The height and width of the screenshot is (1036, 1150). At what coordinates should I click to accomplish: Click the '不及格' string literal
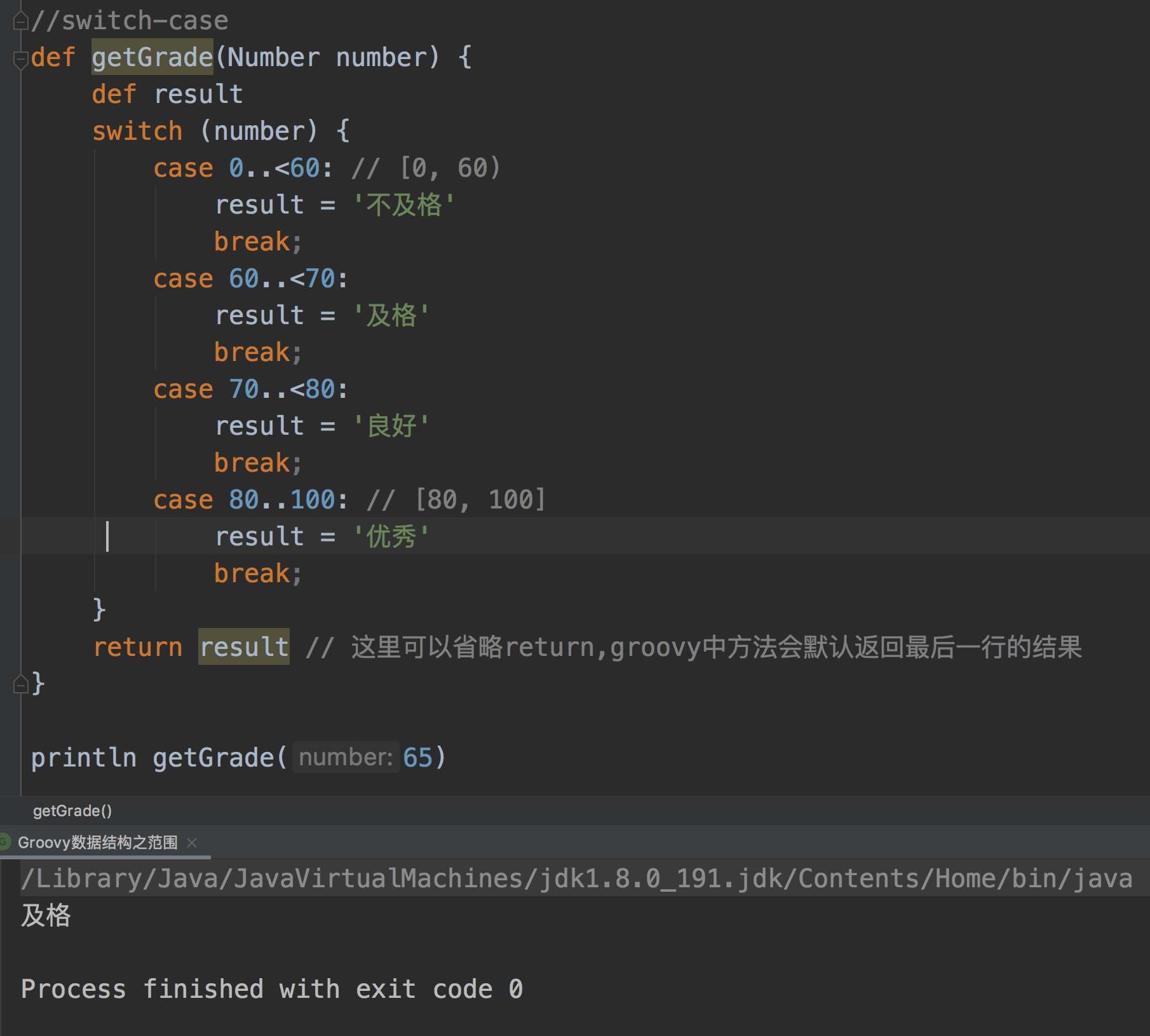[x=404, y=205]
